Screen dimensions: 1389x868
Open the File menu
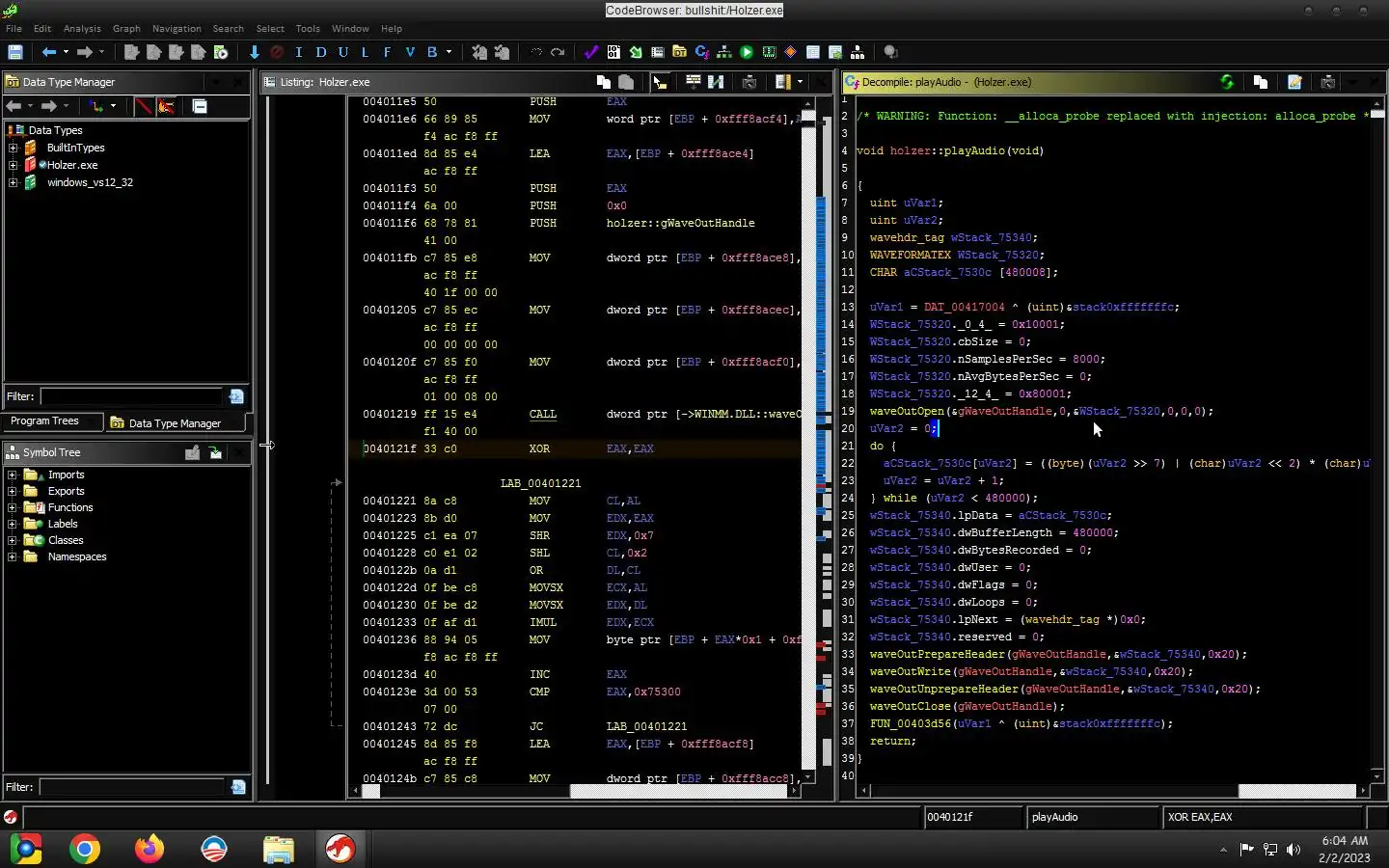tap(14, 29)
